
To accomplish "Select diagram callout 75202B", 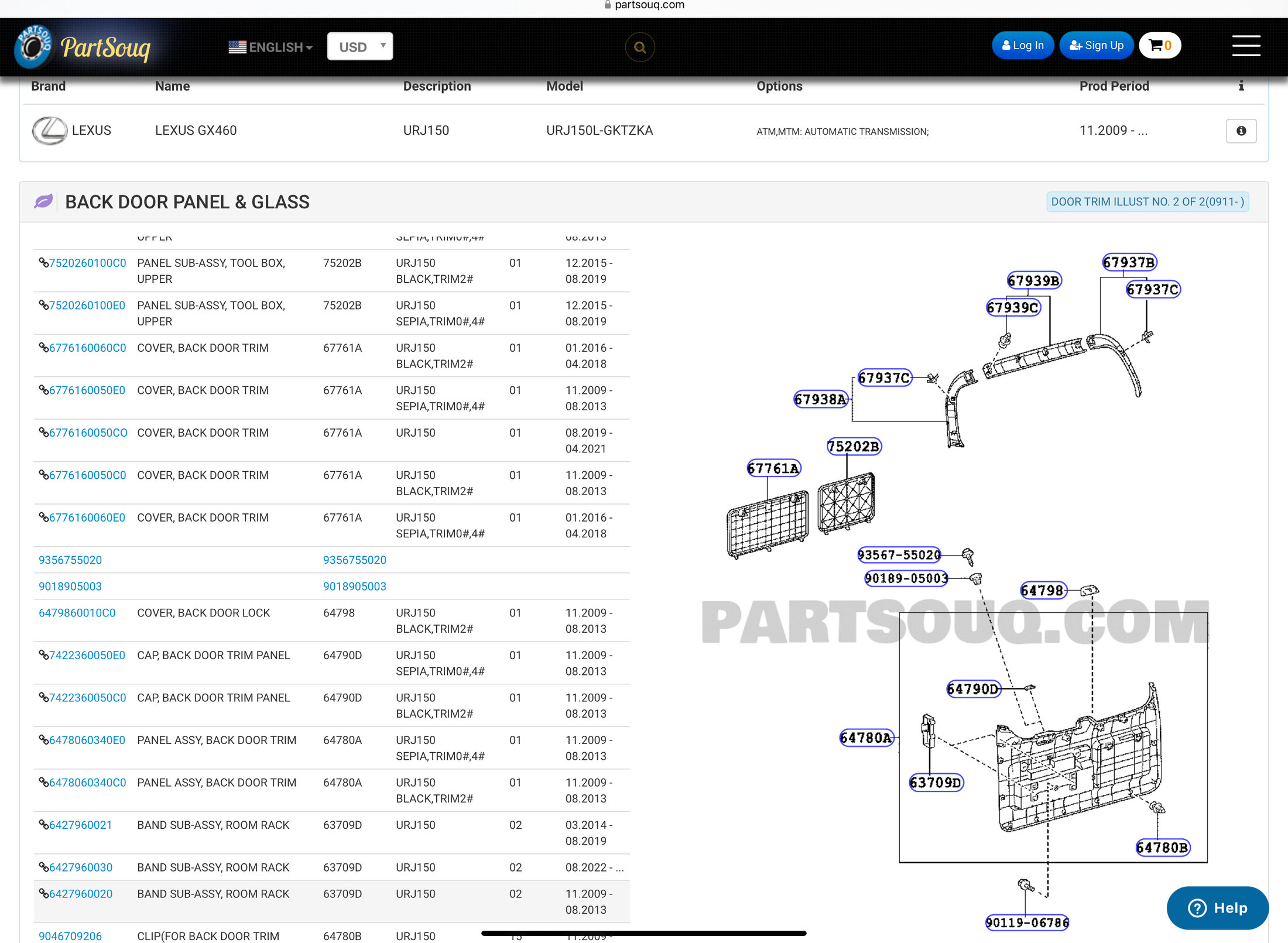I will [854, 447].
